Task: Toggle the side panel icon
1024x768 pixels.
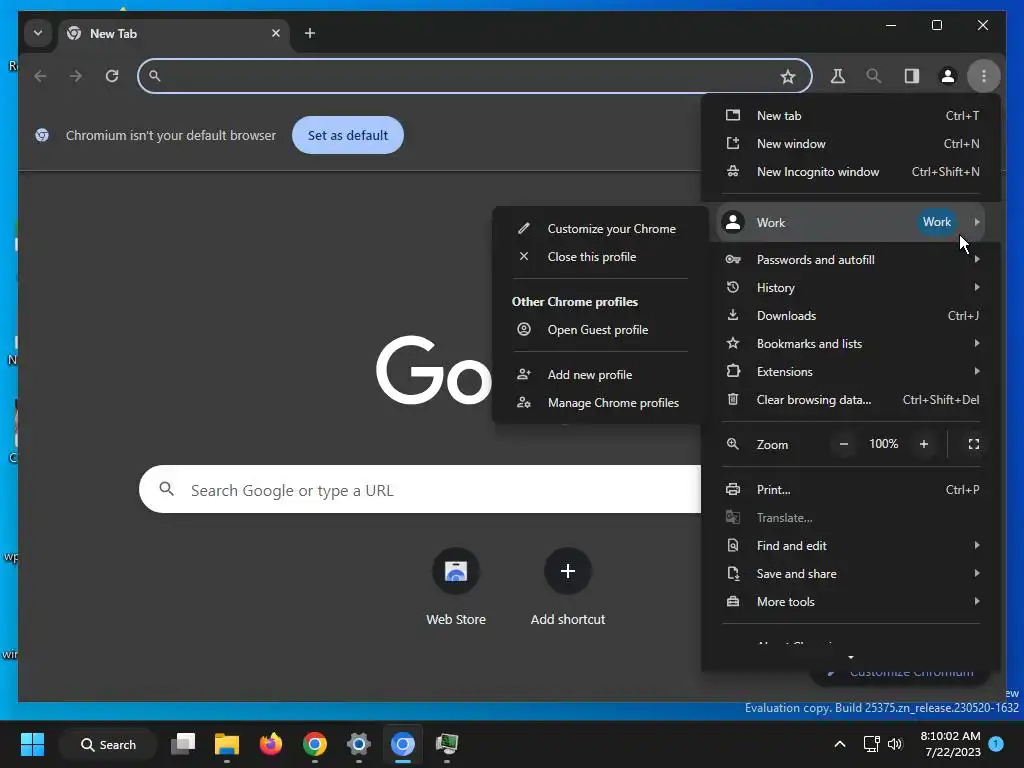Action: 912,76
